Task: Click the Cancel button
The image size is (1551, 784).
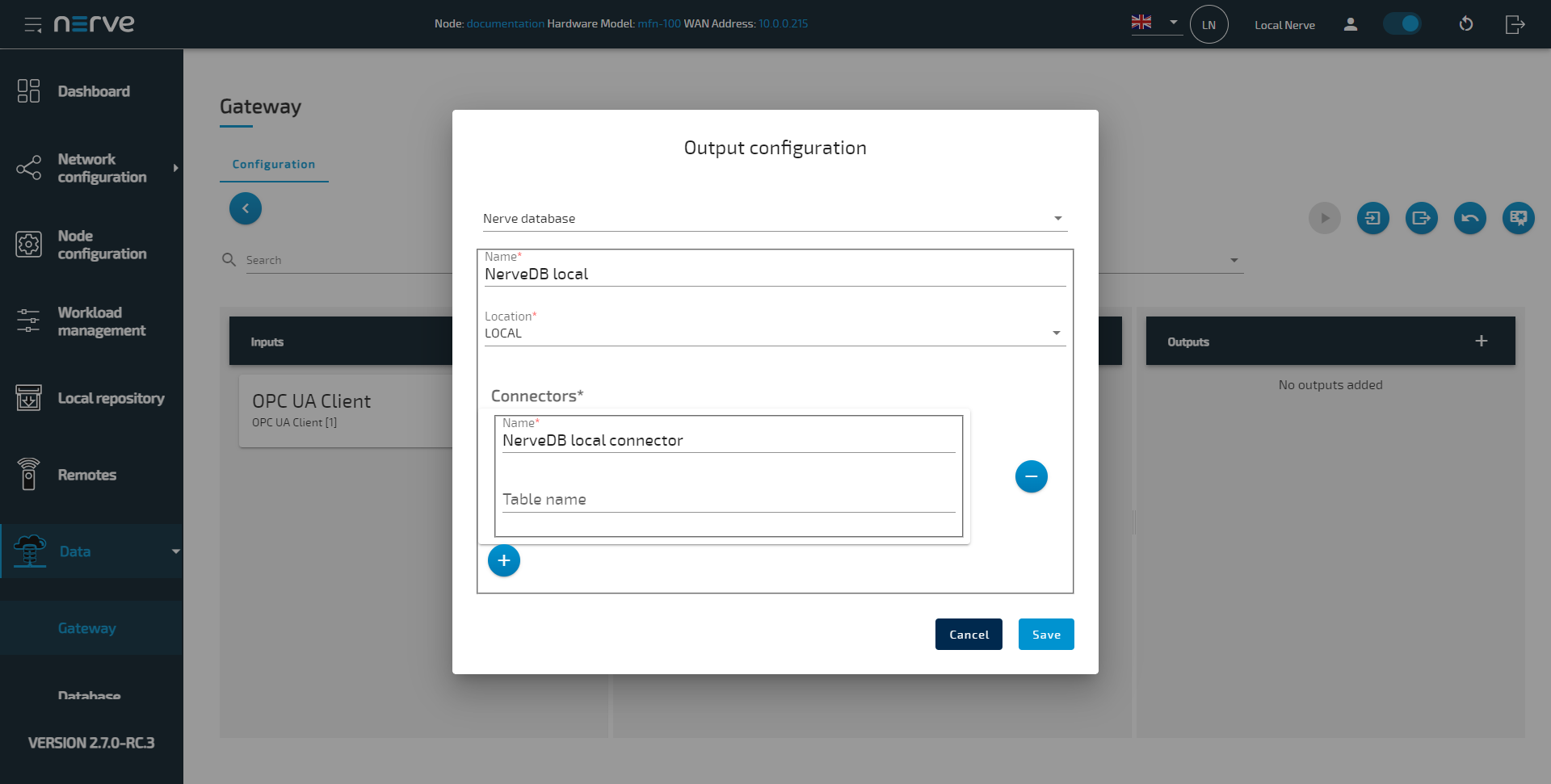Action: (x=969, y=635)
